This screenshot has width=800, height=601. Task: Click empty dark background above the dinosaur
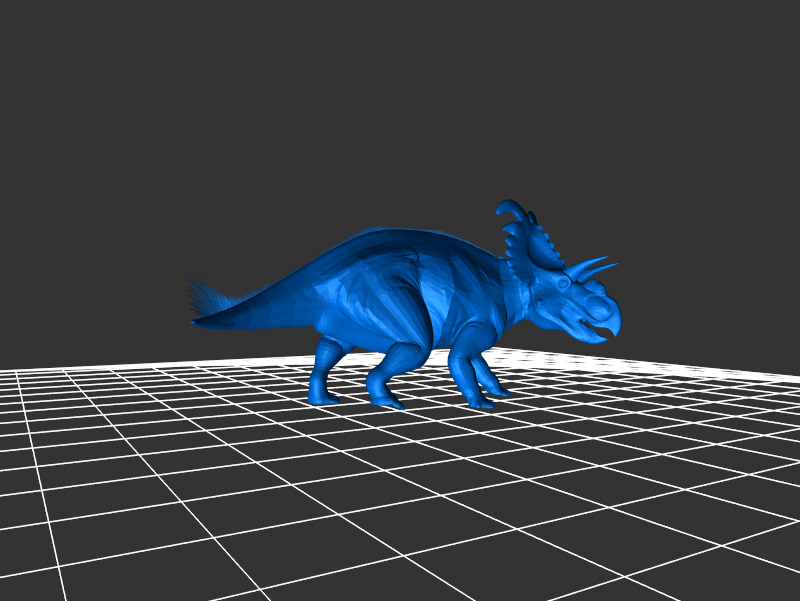point(400,100)
